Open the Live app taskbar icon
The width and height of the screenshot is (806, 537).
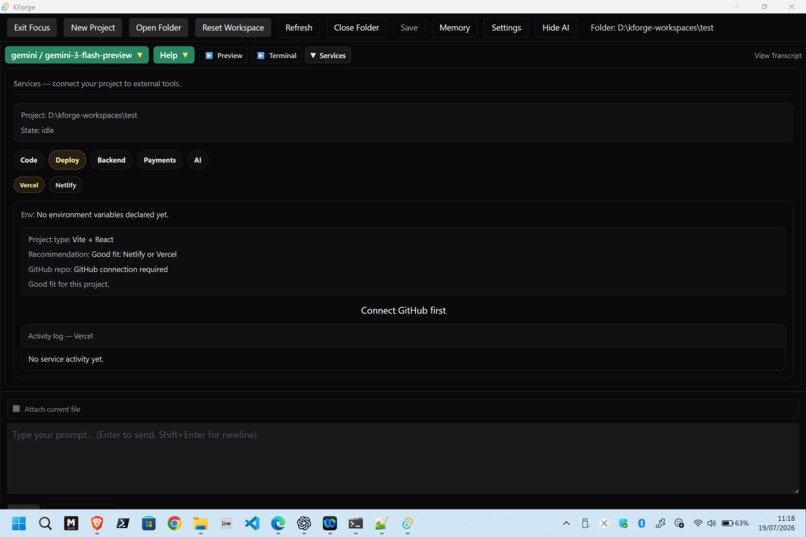226,523
